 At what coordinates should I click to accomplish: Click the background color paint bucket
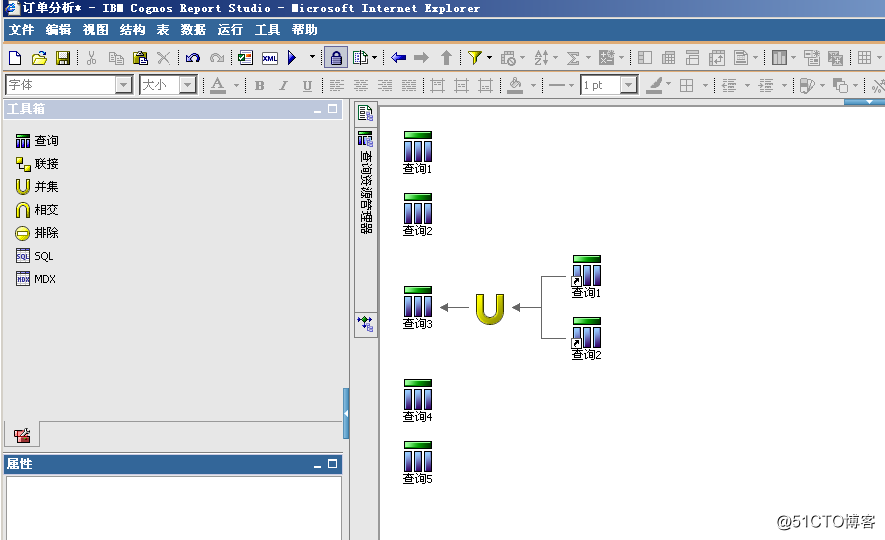point(515,85)
